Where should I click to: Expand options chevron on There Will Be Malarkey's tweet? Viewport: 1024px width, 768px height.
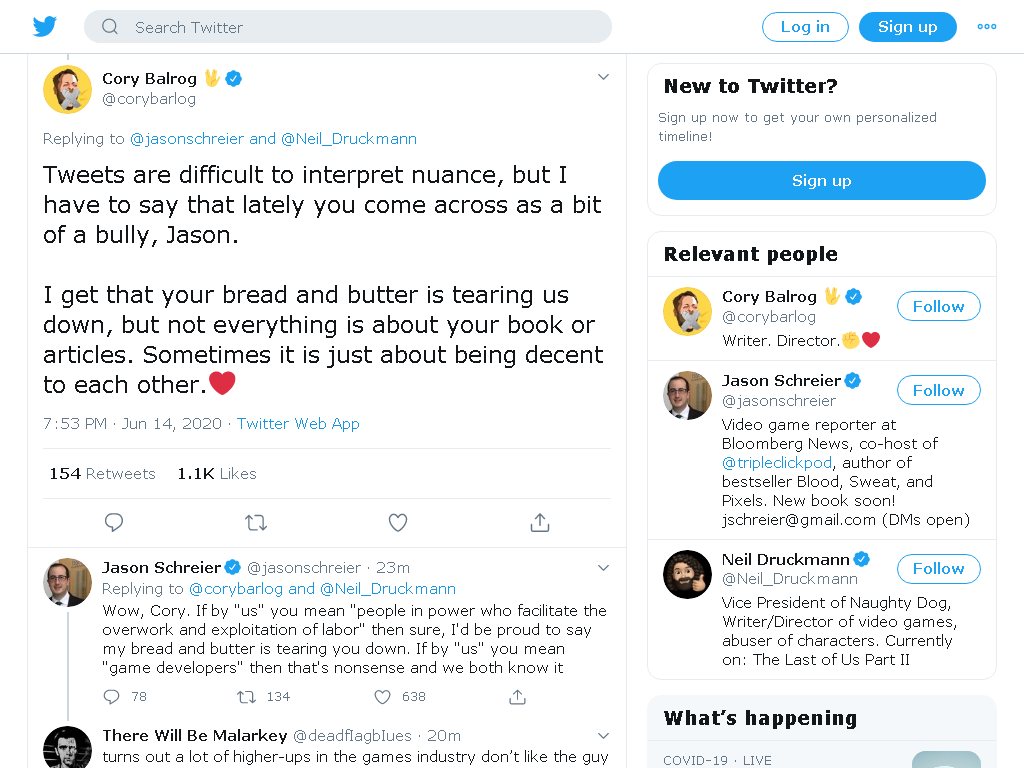tap(603, 735)
